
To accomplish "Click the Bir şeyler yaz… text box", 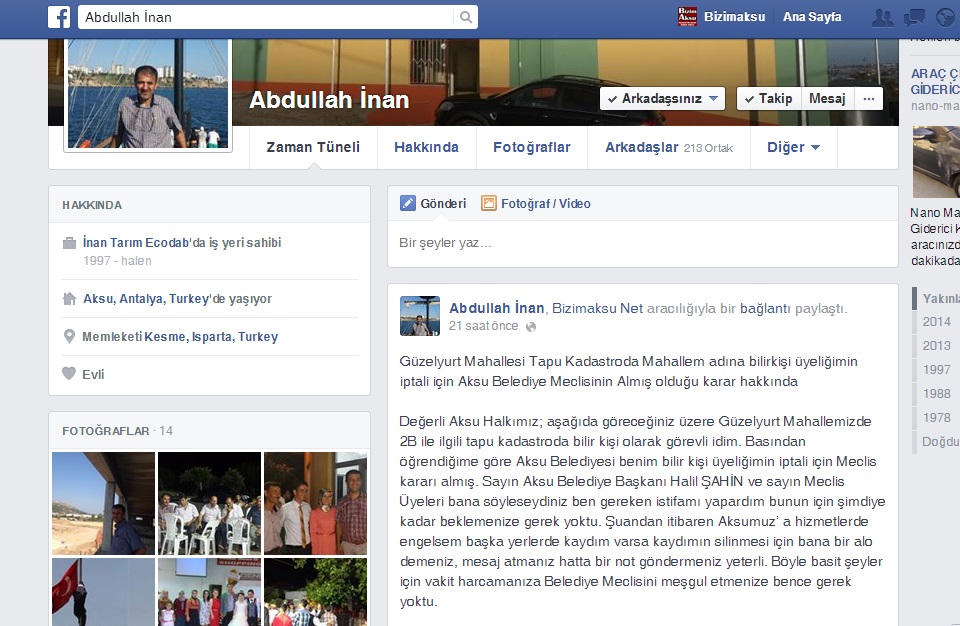I will tap(643, 243).
